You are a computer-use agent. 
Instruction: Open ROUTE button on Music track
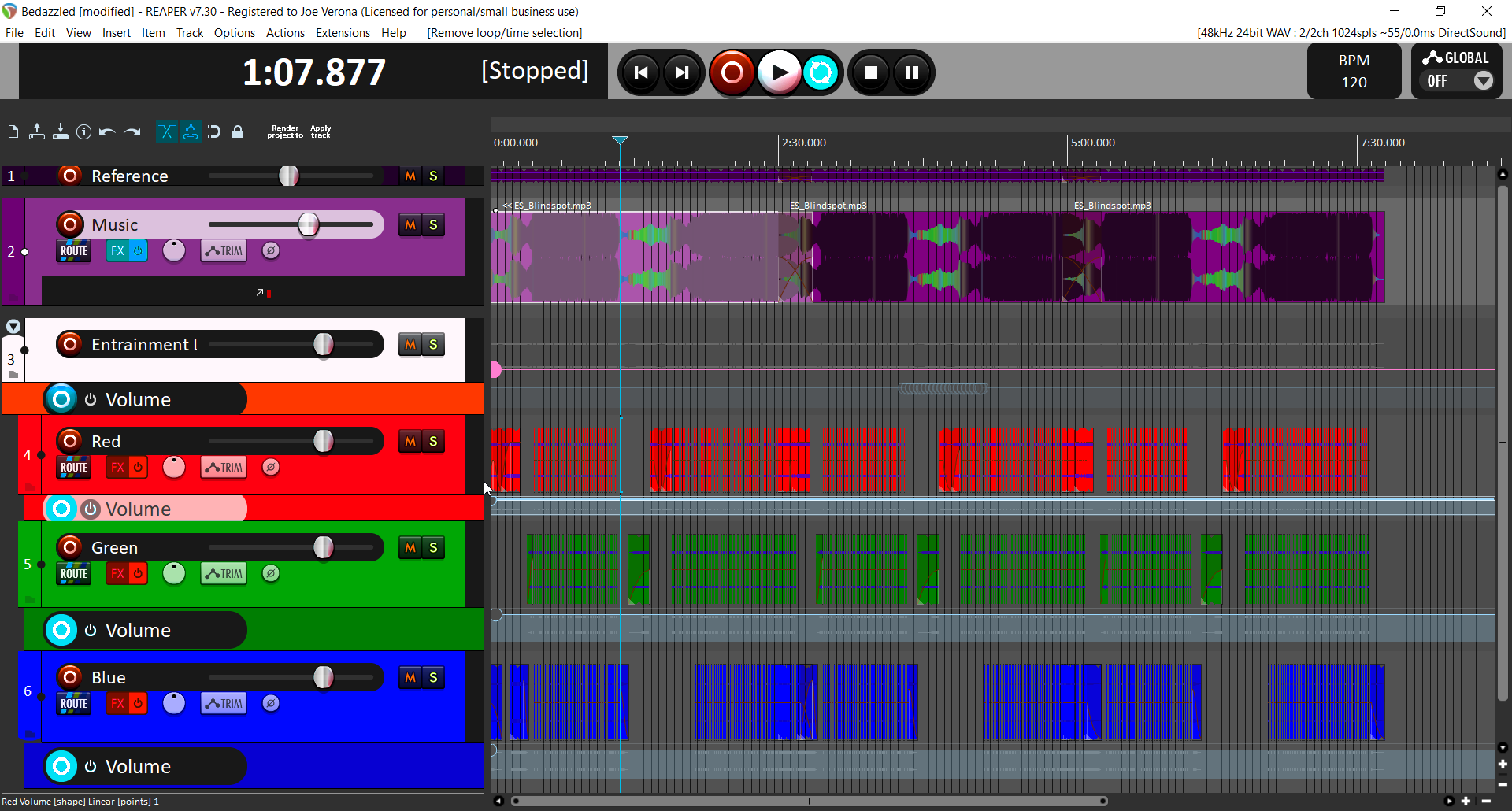click(74, 251)
